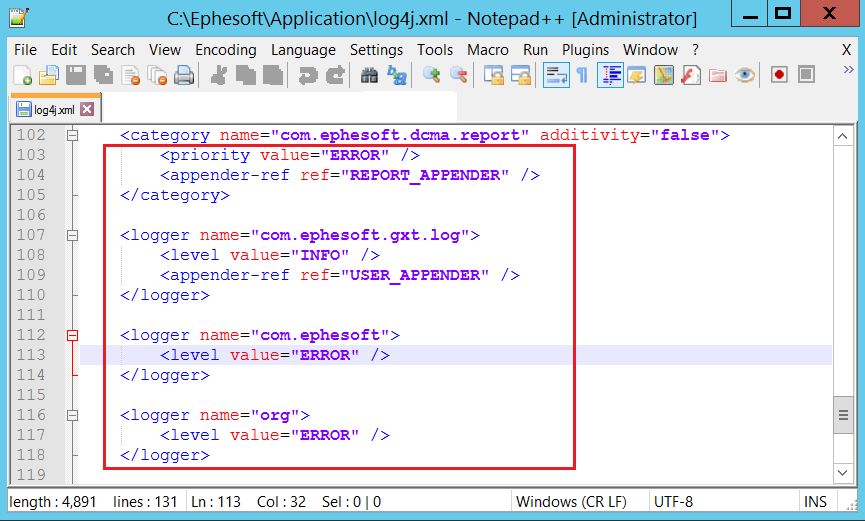Open the Settings menu
The height and width of the screenshot is (521, 865).
tap(376, 50)
